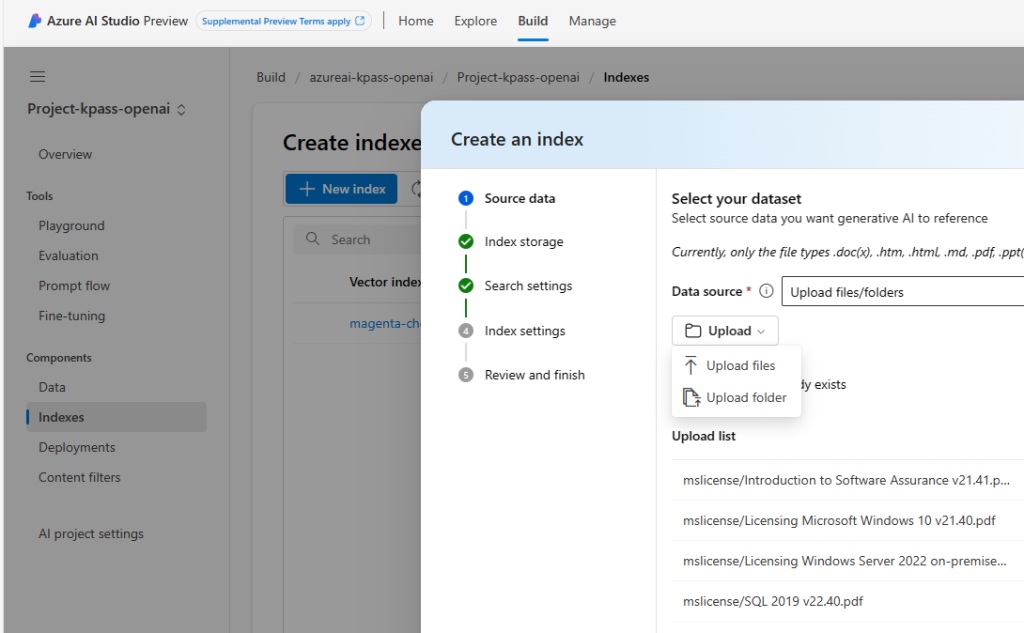
Task: Click the Index settings step label
Action: coord(525,331)
